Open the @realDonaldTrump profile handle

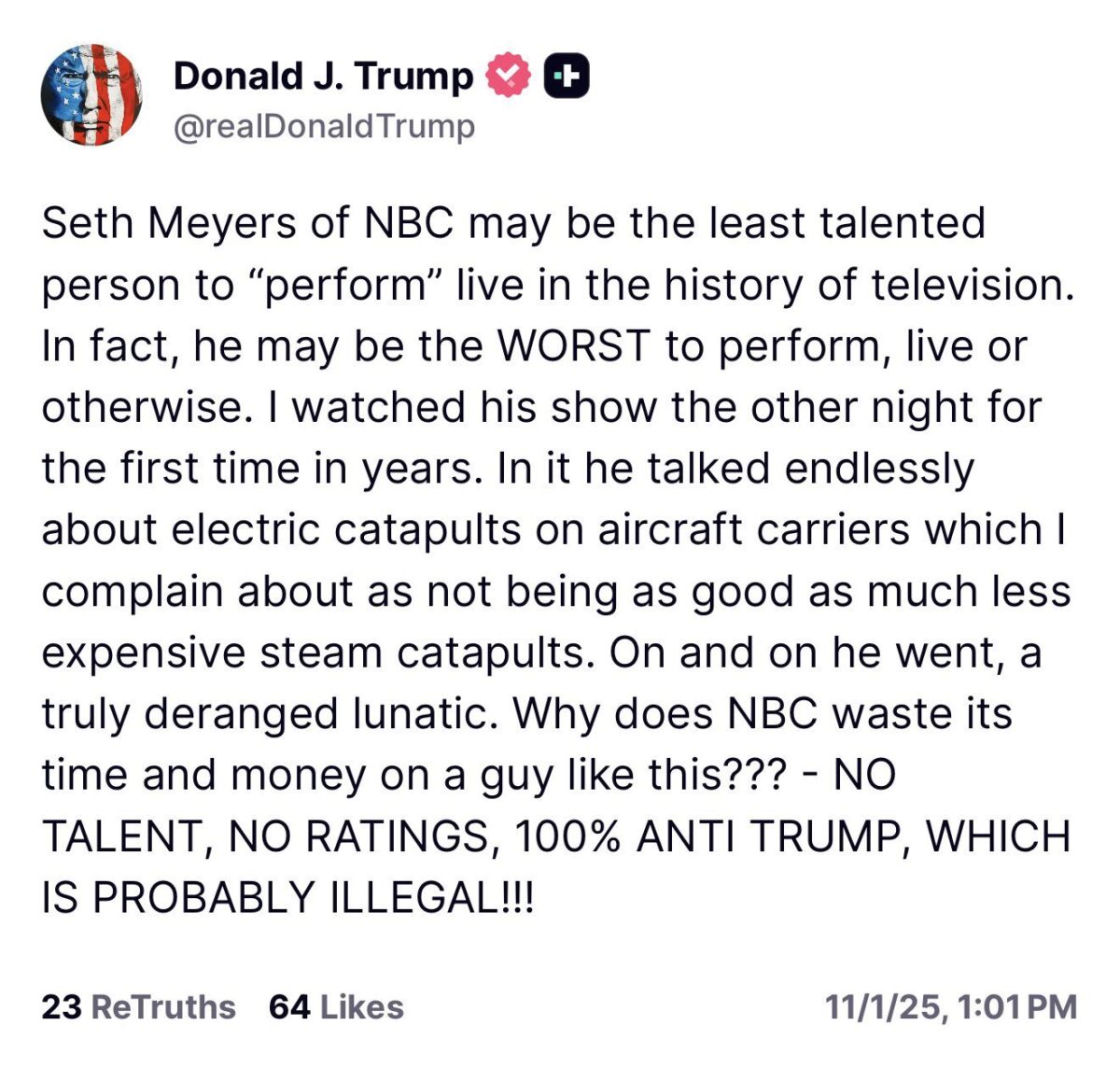(x=324, y=125)
